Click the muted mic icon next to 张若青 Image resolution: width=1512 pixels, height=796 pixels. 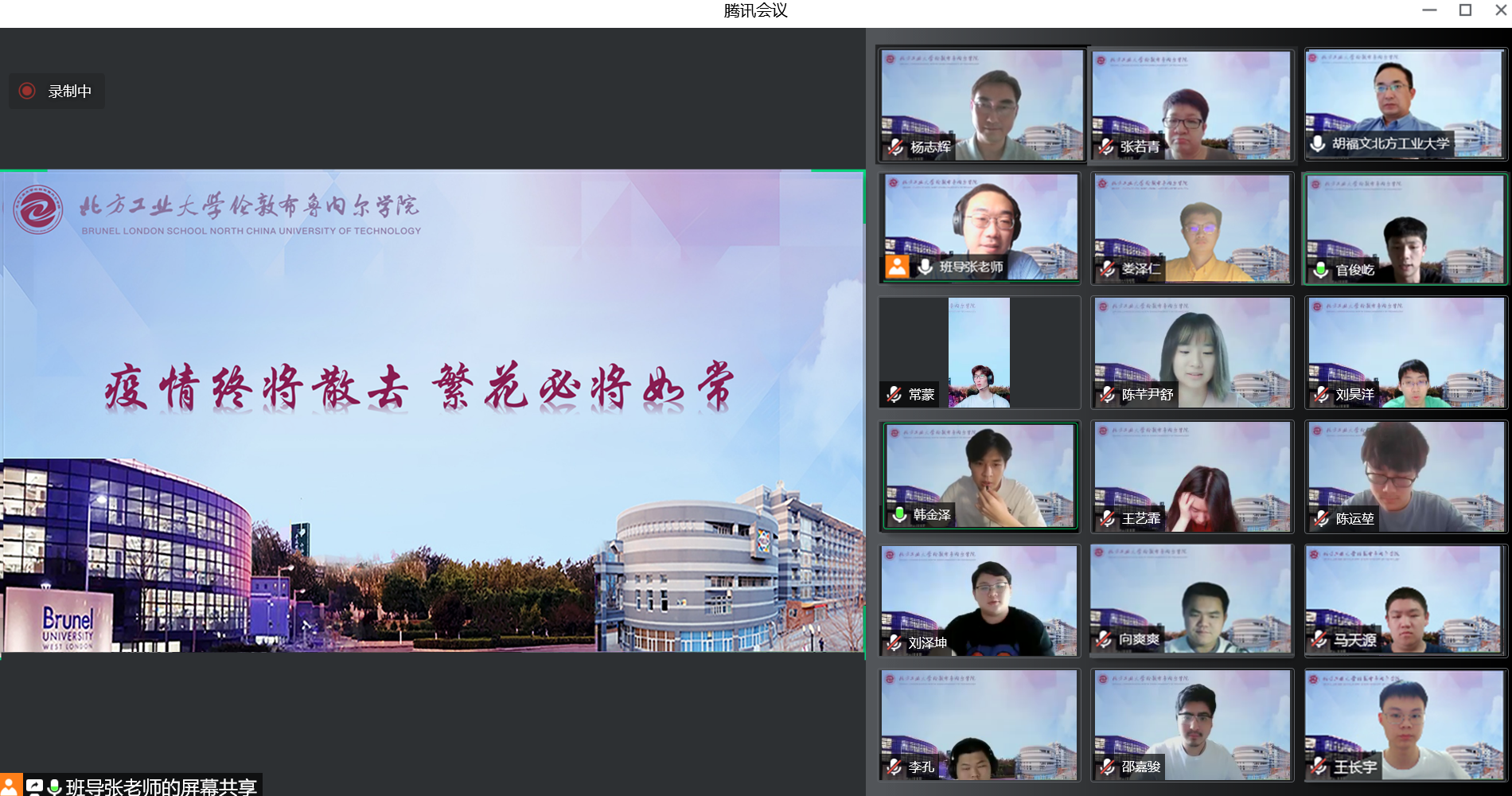[x=1106, y=146]
